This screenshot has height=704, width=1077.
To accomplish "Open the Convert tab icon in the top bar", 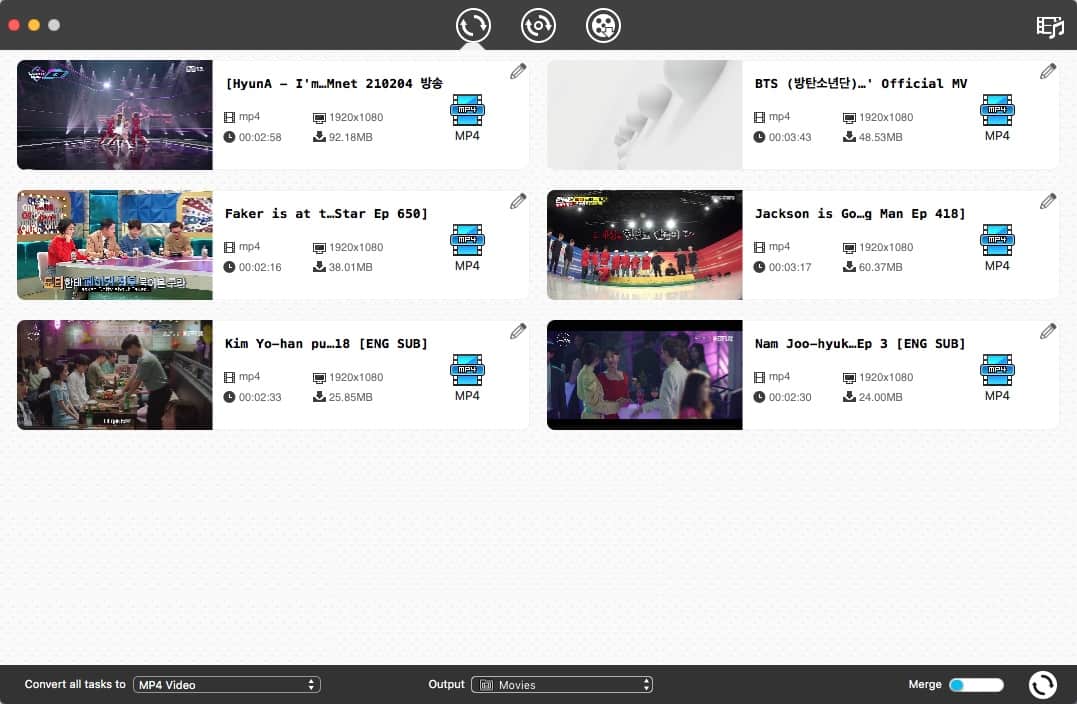I will pos(473,25).
